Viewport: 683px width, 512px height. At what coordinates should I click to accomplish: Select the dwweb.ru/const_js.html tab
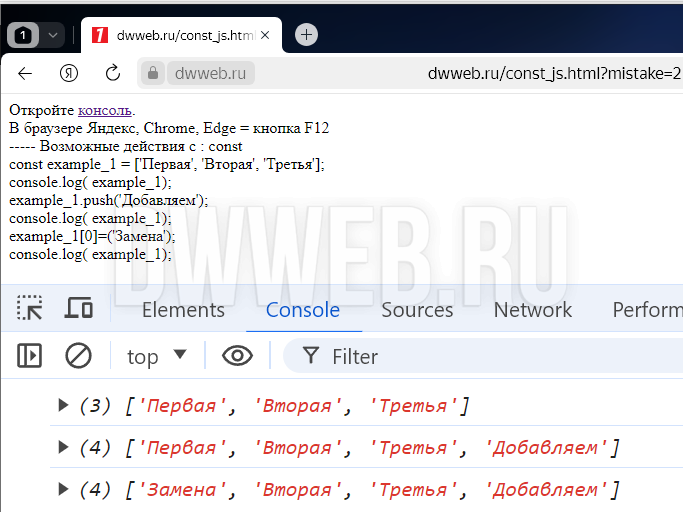click(182, 35)
